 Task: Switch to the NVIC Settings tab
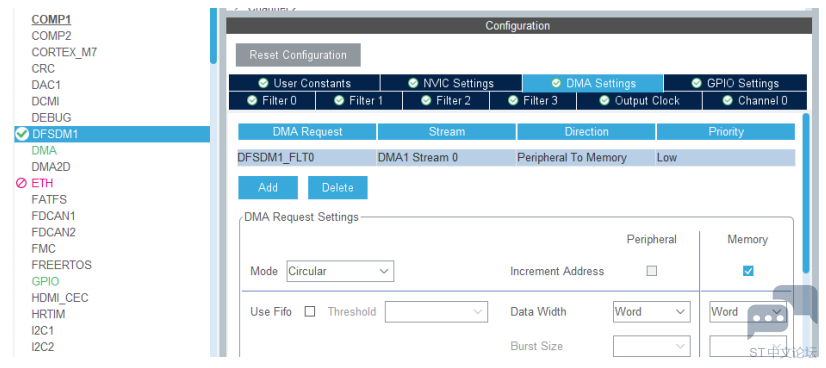(x=451, y=83)
